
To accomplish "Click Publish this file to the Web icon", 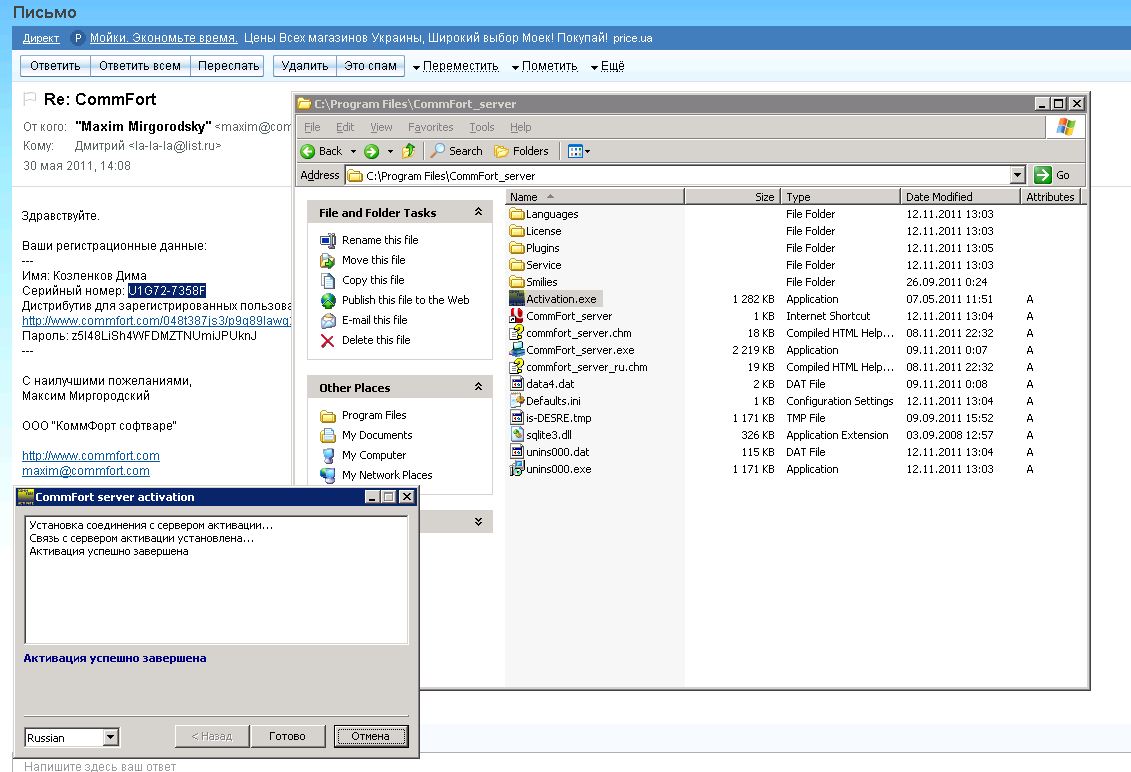I will pyautogui.click(x=327, y=300).
